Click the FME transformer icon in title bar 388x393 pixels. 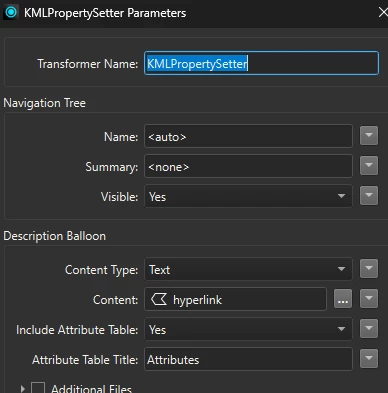[x=11, y=13]
